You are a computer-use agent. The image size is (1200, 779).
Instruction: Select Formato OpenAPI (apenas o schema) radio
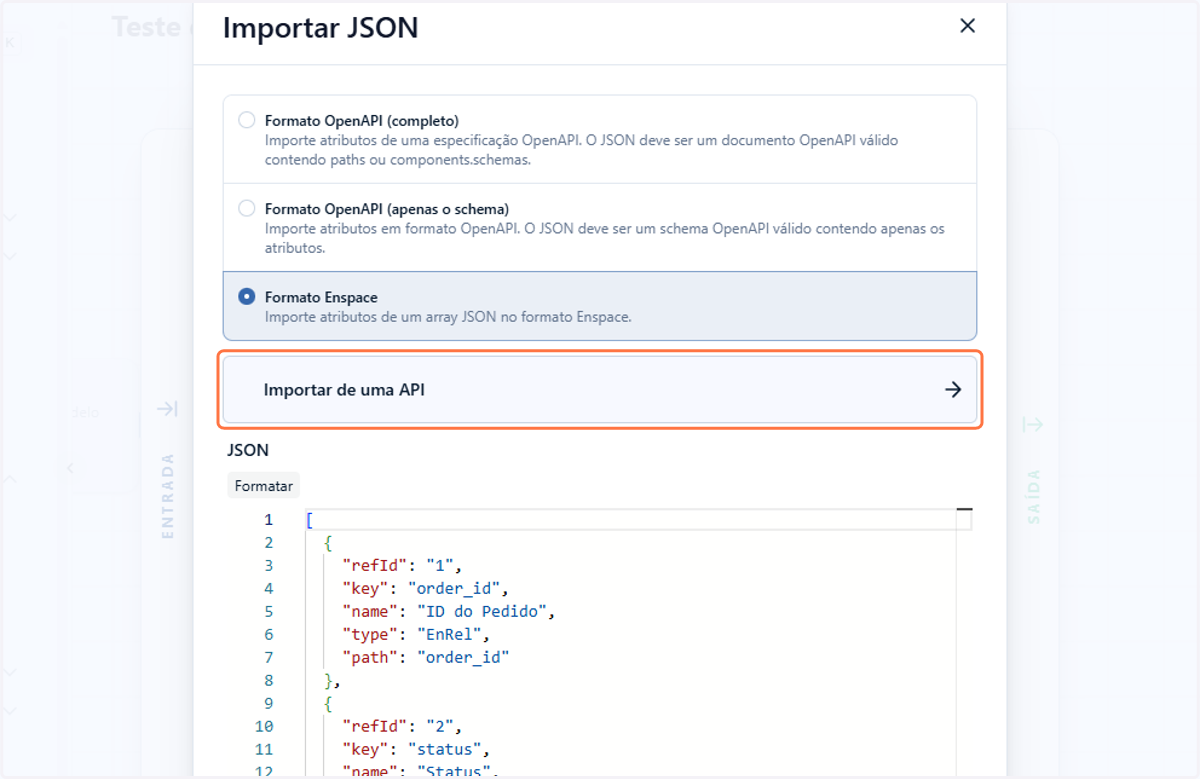[247, 209]
